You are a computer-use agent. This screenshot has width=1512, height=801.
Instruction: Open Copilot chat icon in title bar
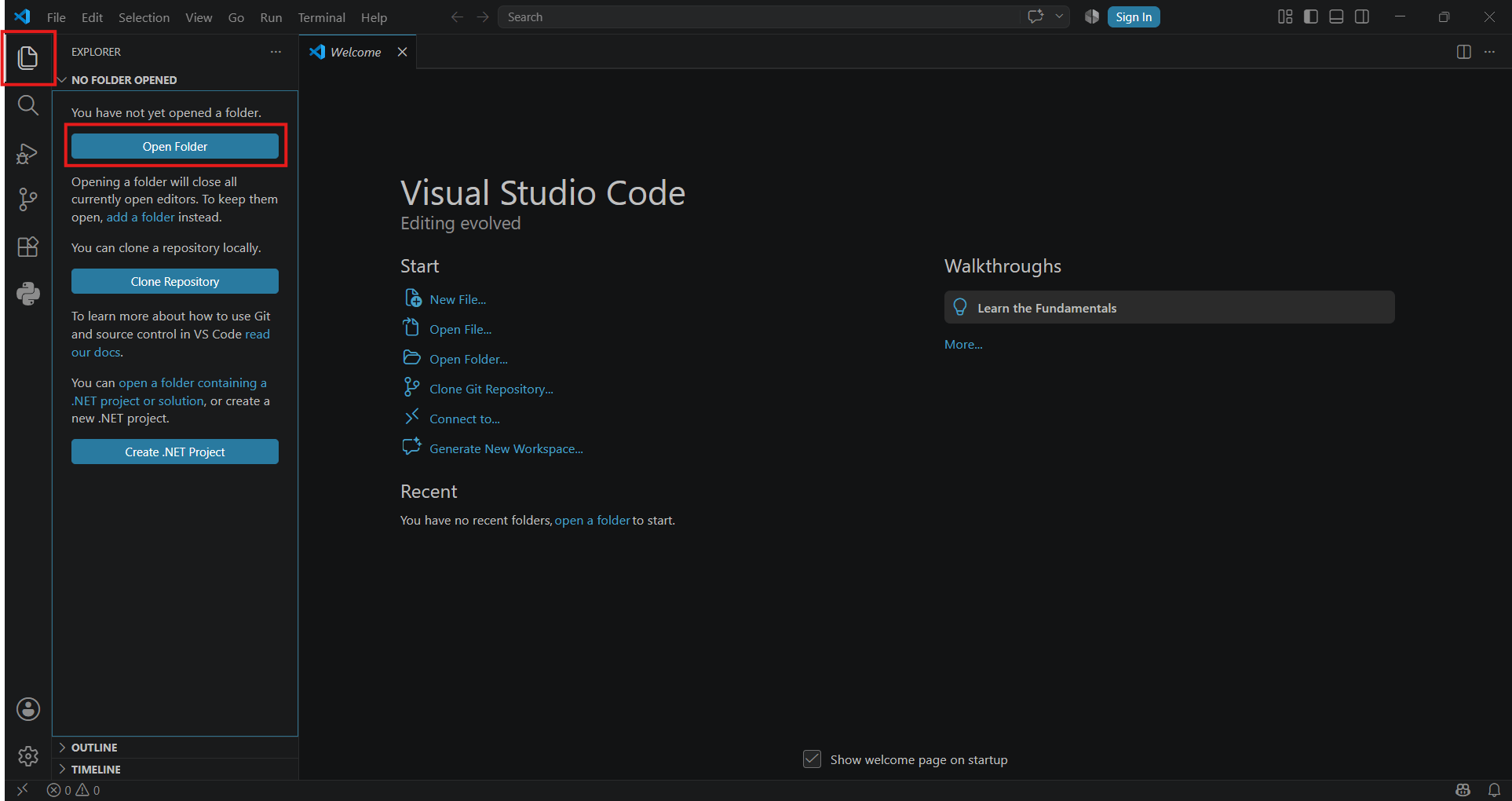1036,16
